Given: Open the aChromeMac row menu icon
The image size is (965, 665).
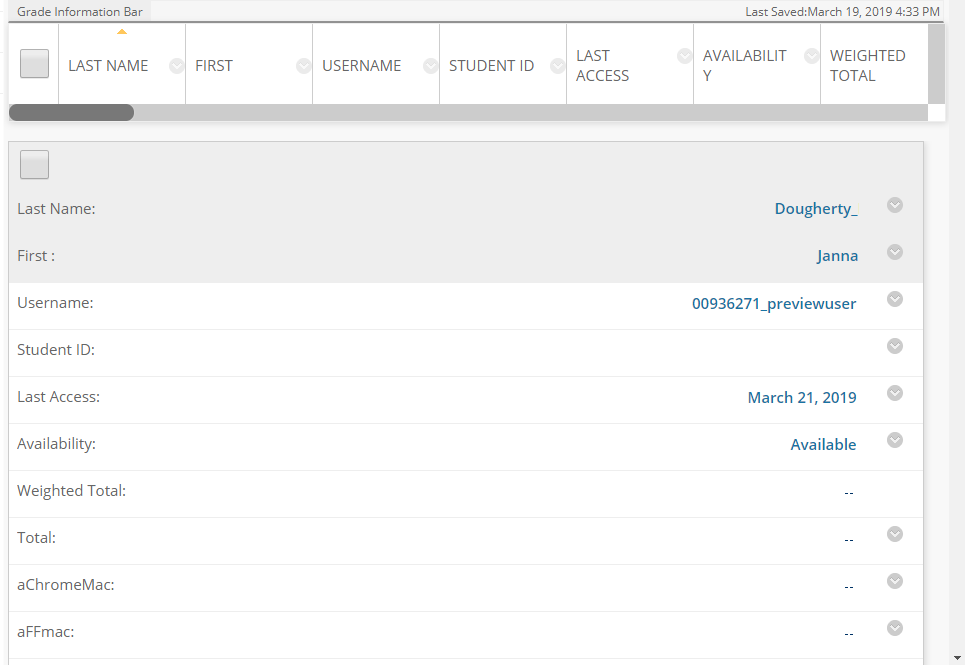Looking at the screenshot, I should coord(895,581).
